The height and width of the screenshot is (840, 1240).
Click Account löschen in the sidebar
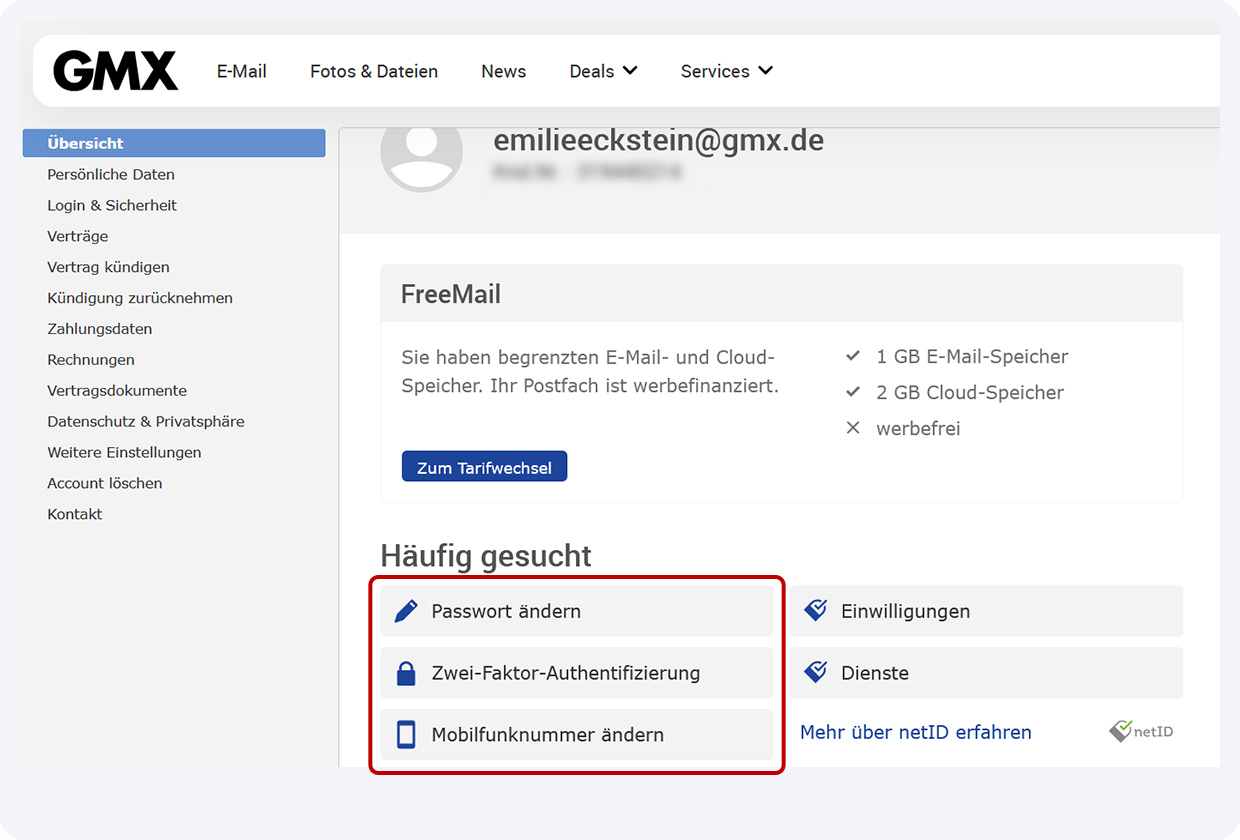[104, 483]
